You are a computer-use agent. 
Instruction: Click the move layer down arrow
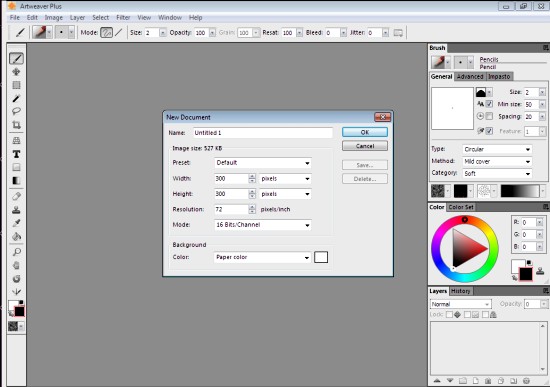point(450,381)
